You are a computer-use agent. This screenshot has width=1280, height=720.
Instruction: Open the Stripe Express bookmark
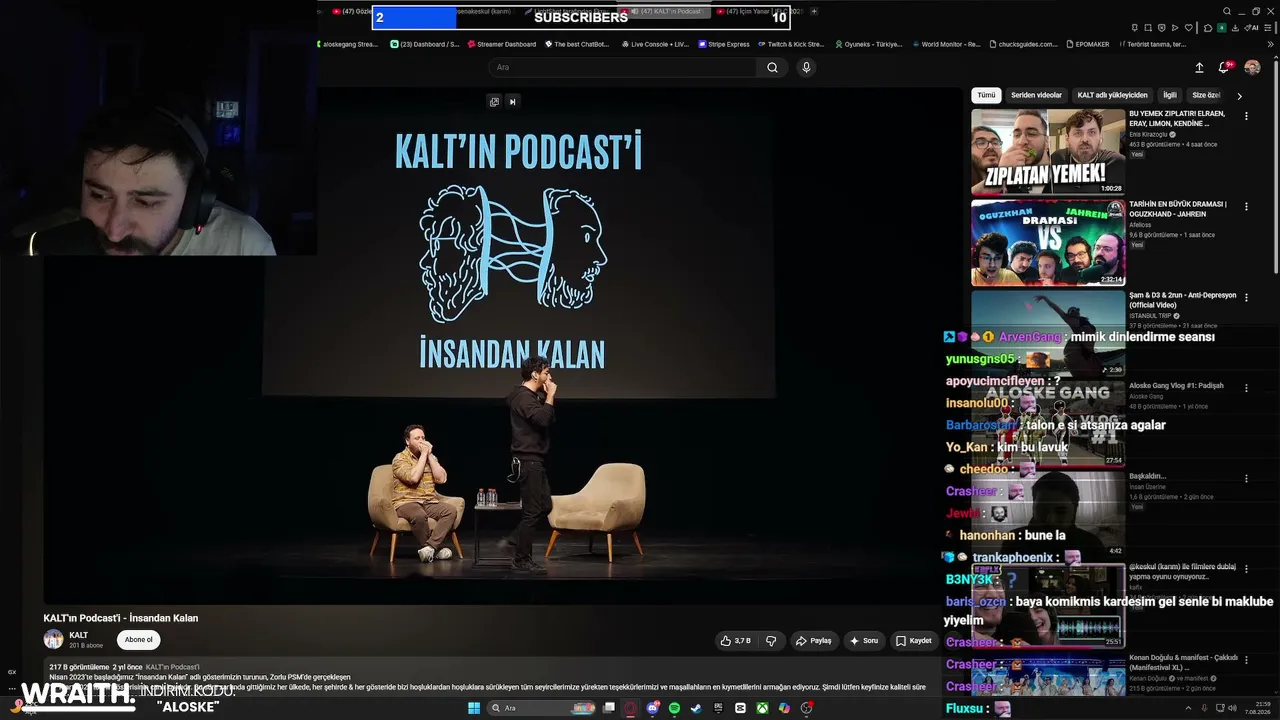pyautogui.click(x=724, y=44)
